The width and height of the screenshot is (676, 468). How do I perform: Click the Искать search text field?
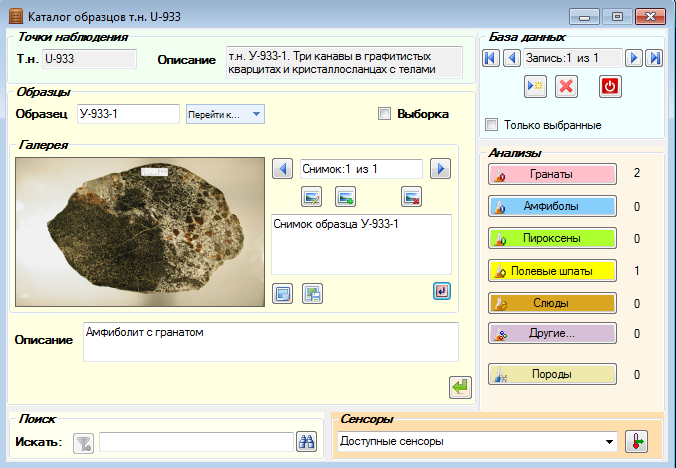point(197,442)
